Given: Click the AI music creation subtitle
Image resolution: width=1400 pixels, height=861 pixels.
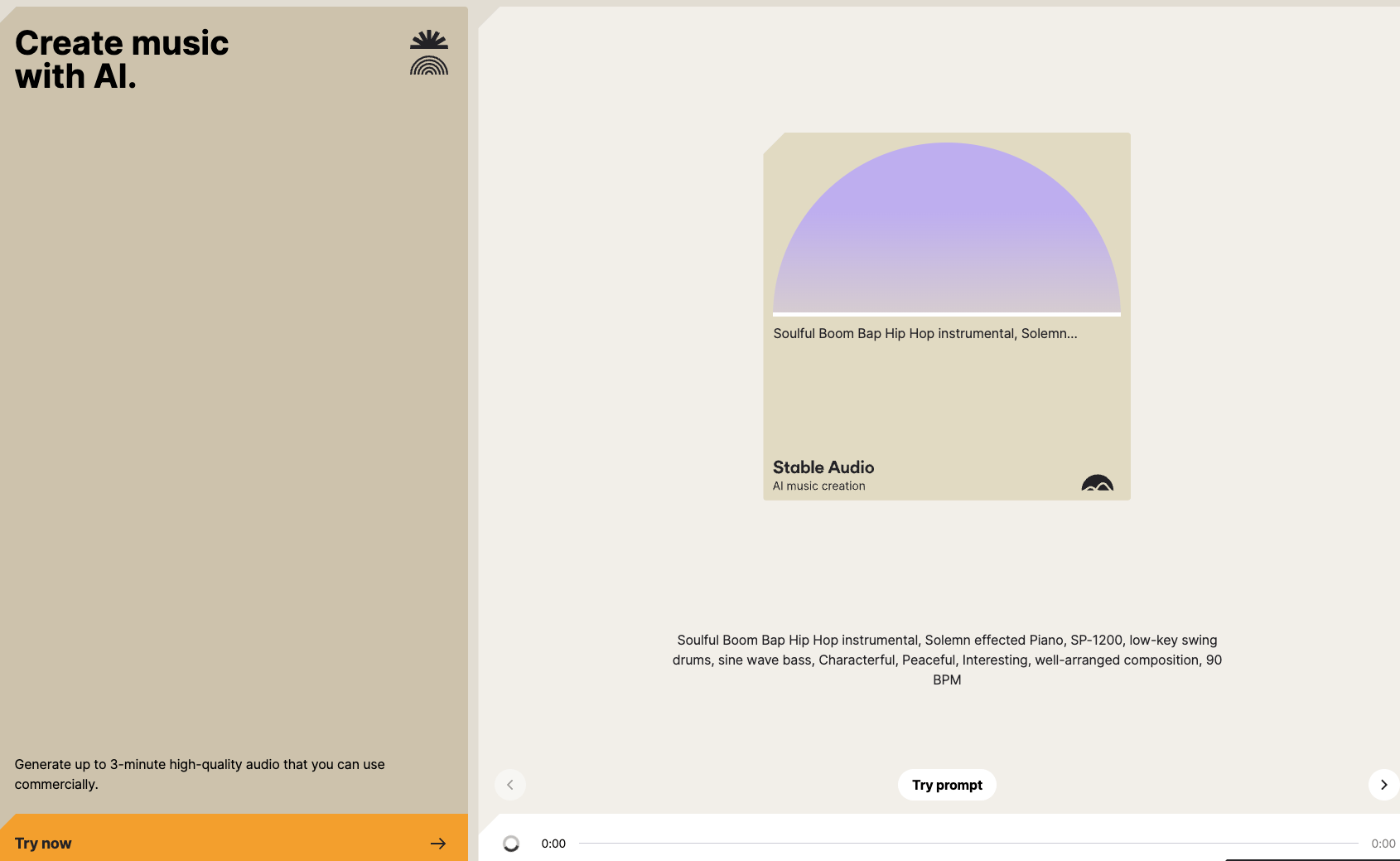Looking at the screenshot, I should click(819, 486).
